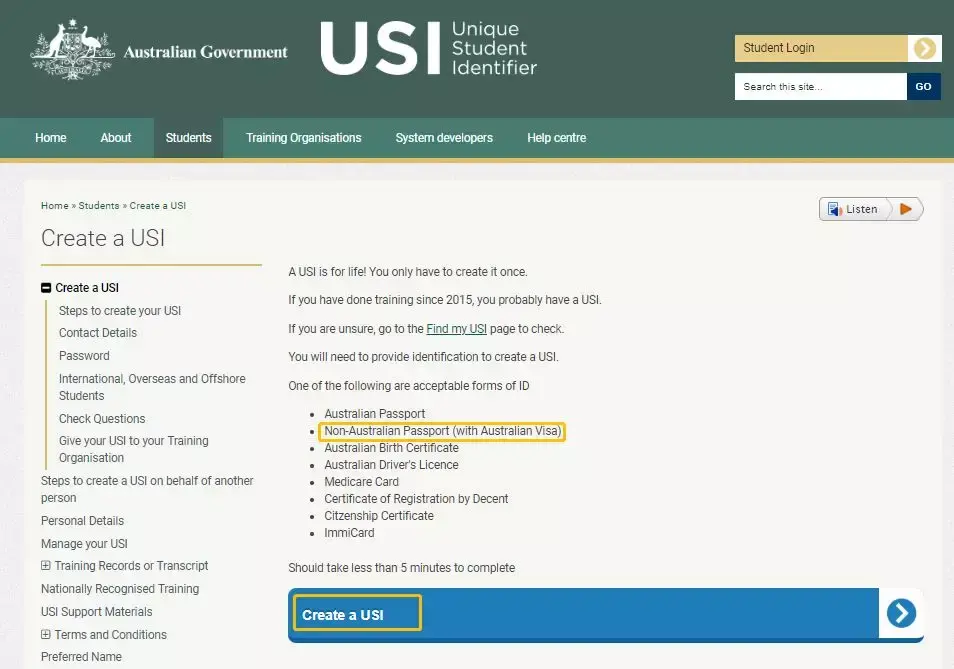This screenshot has width=954, height=669.
Task: Open the Home navigation tab
Action: tap(50, 138)
